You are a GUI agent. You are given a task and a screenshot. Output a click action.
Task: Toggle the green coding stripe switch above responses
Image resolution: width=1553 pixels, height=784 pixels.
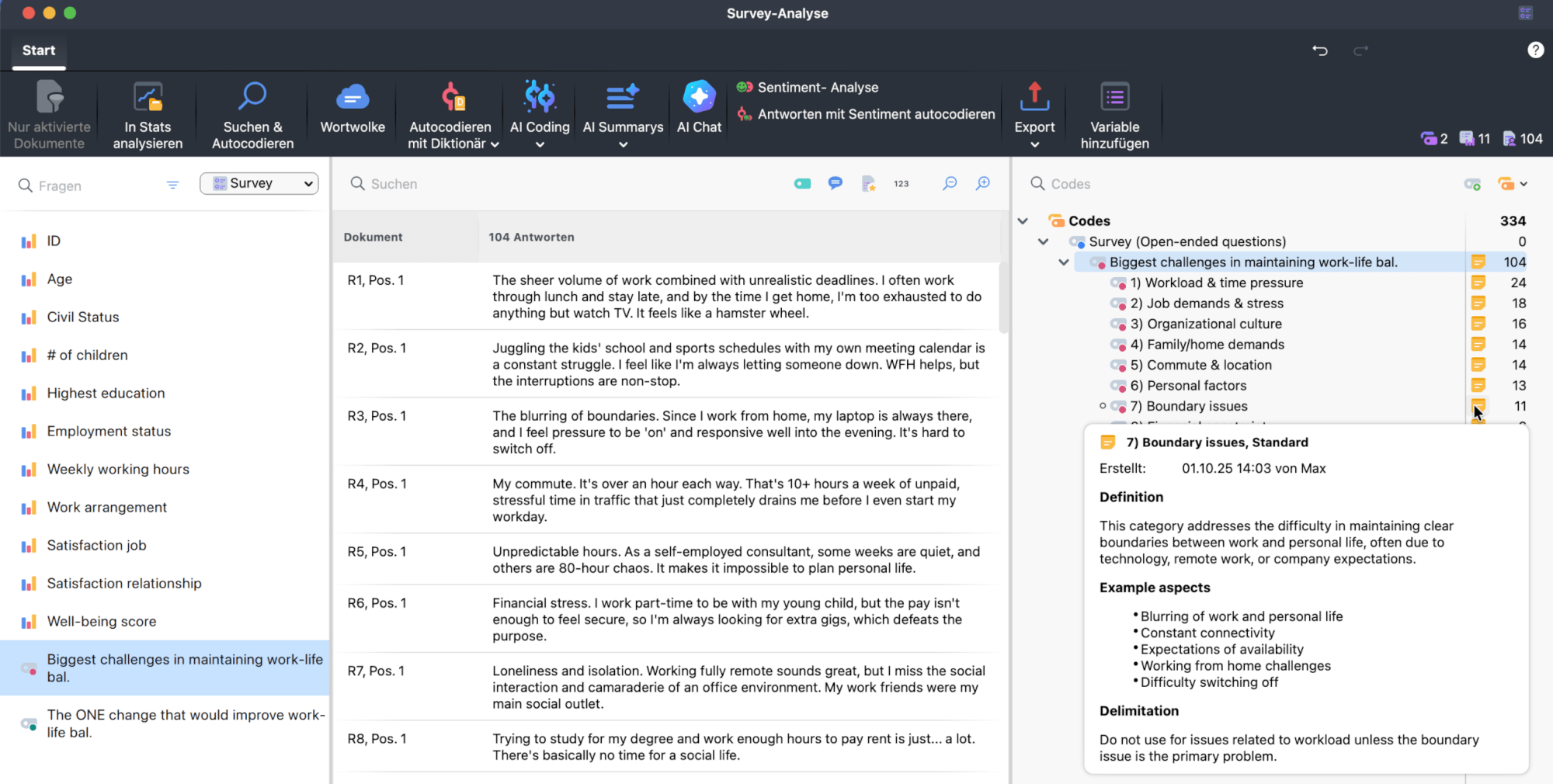pos(802,183)
